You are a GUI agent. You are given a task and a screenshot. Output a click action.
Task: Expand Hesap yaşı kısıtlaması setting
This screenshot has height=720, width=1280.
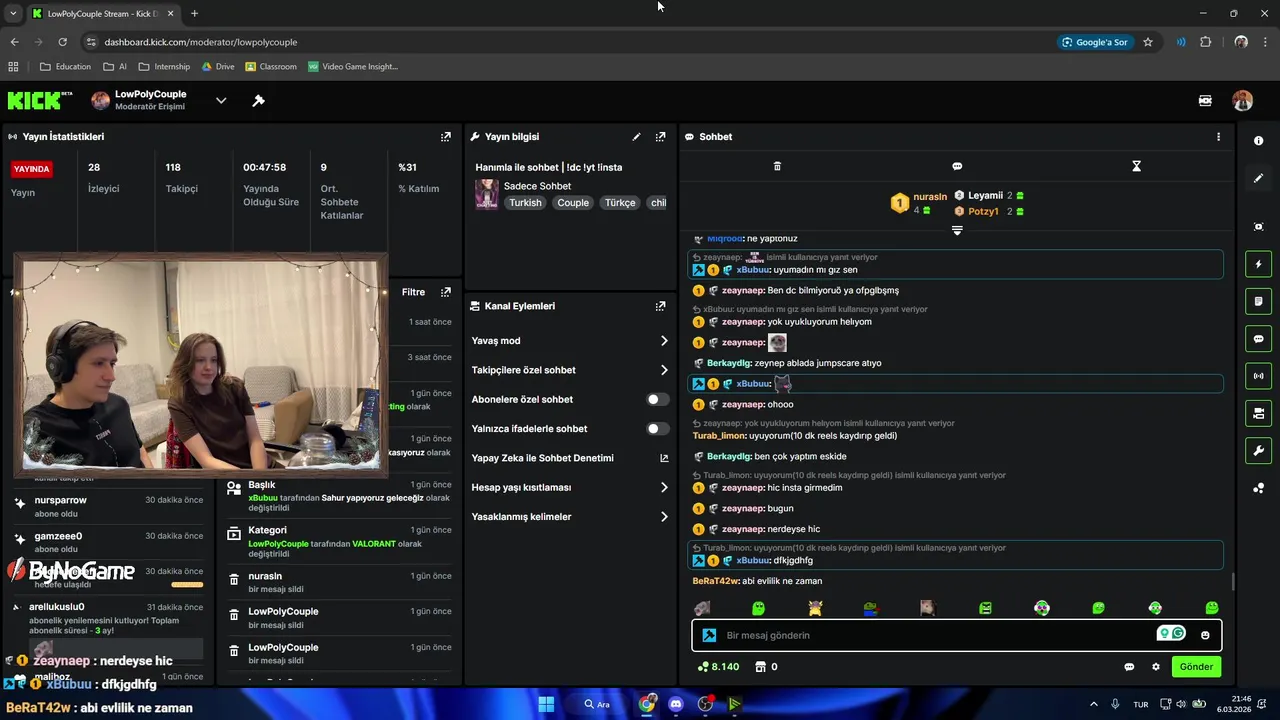570,487
